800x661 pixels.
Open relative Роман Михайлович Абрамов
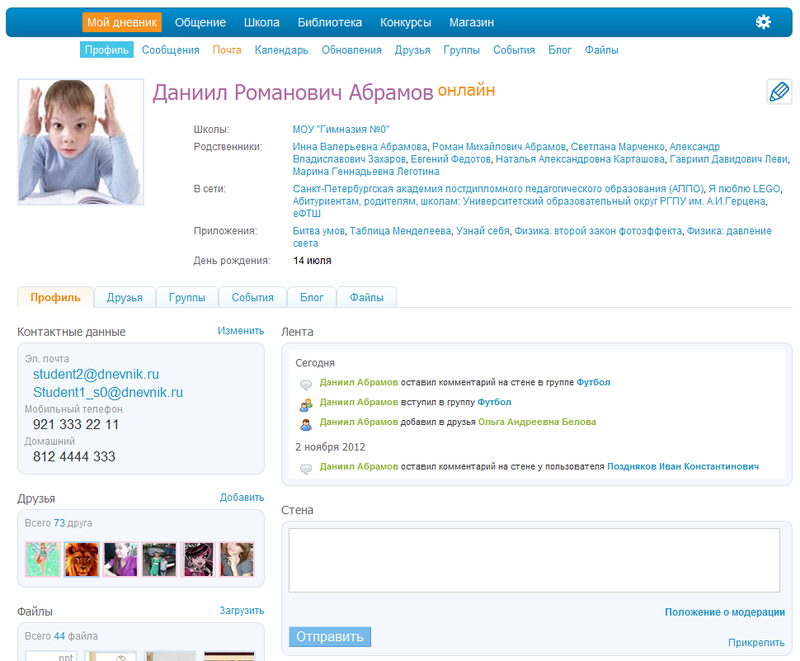click(499, 147)
